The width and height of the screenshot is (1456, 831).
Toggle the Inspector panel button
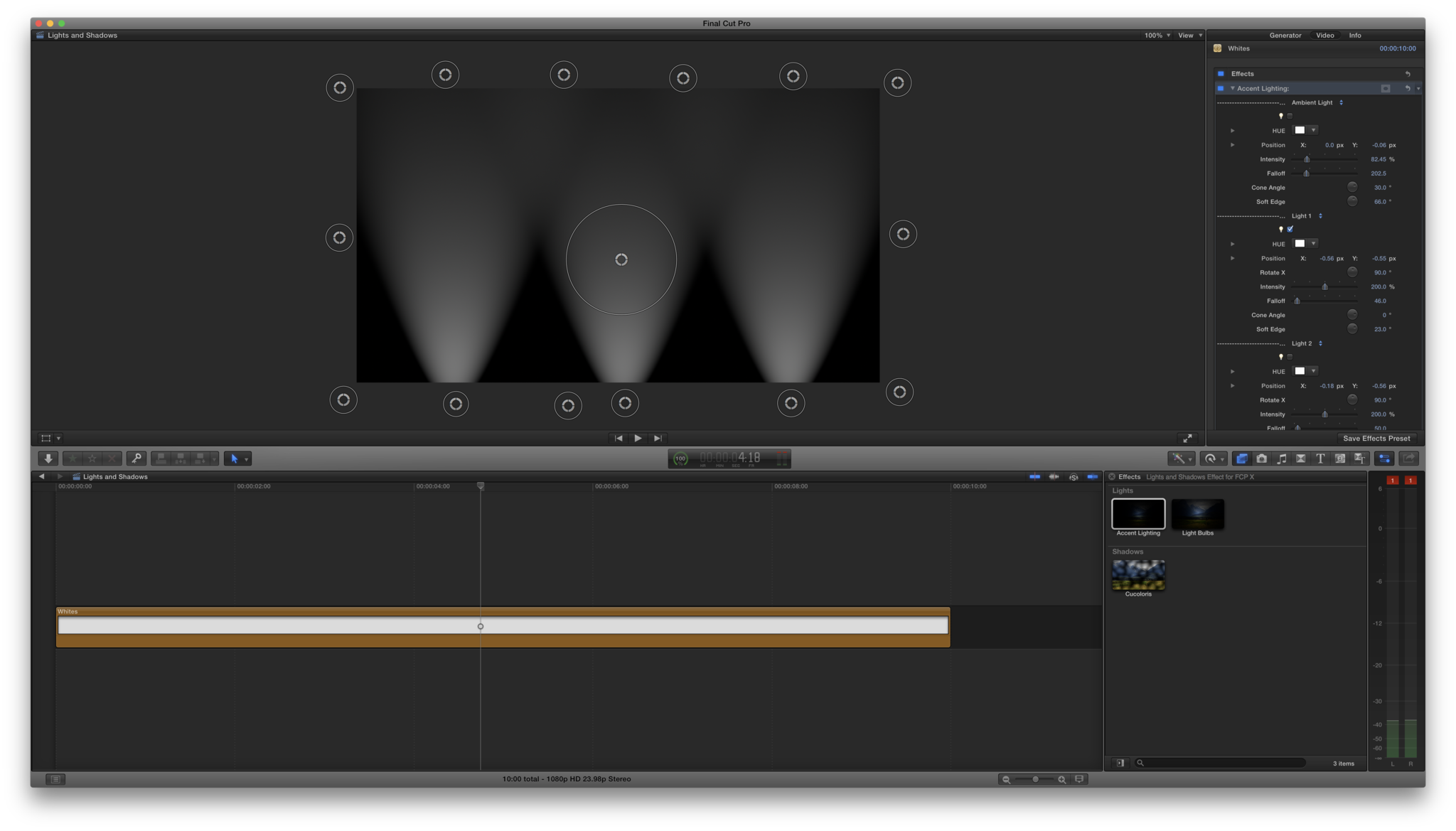coord(1383,459)
